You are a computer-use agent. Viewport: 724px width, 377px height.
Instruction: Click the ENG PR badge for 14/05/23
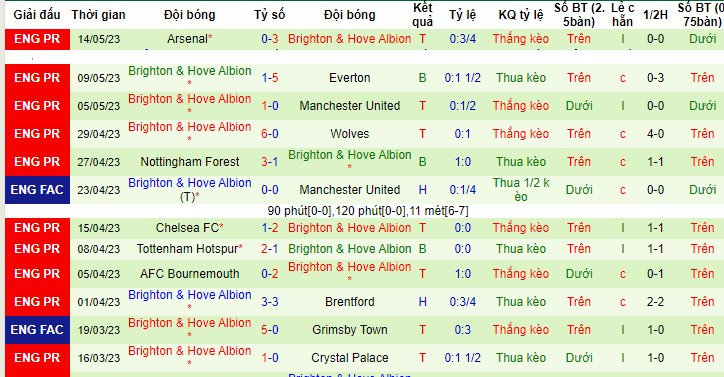[37, 39]
